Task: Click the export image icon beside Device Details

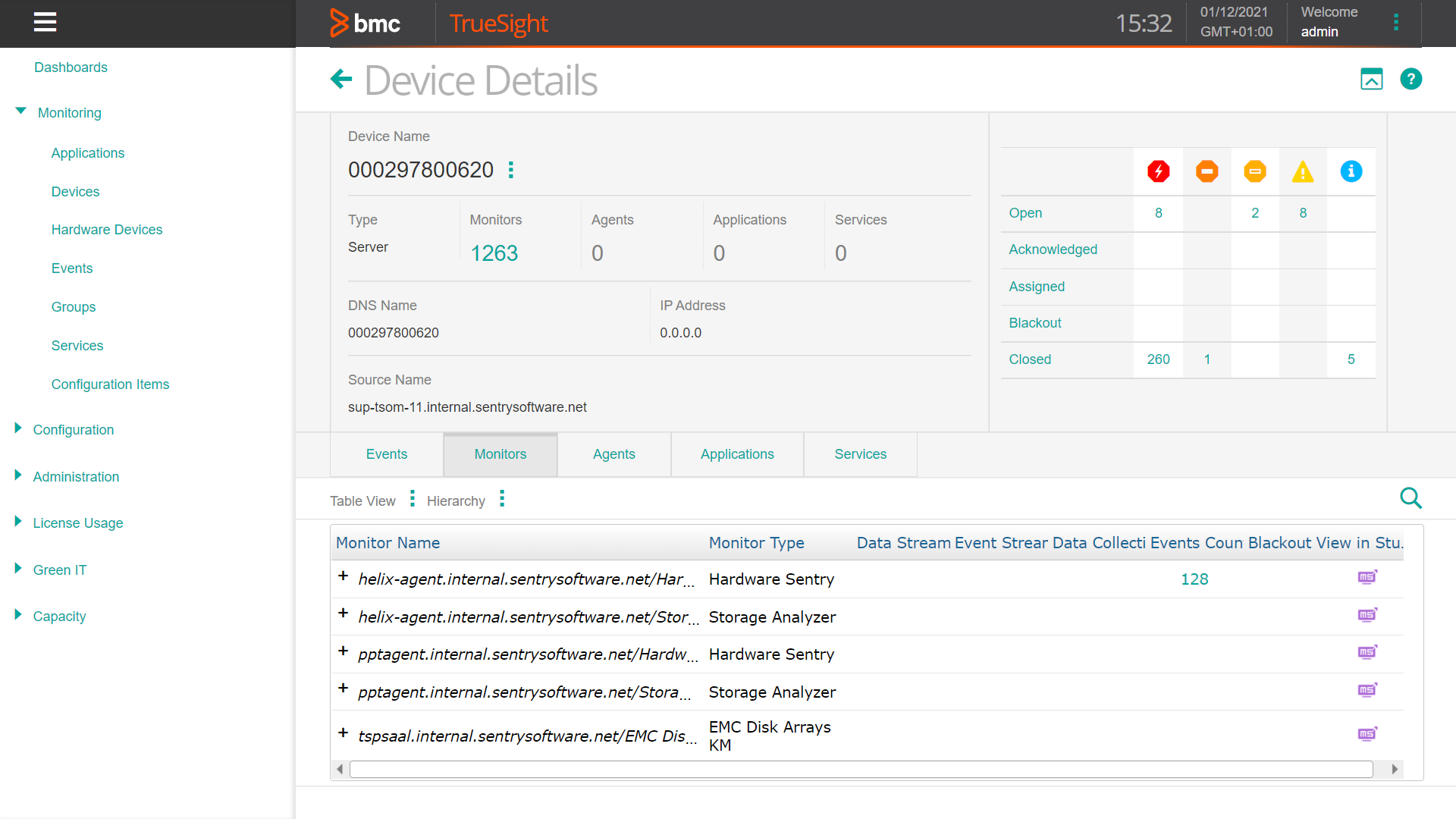Action: [x=1372, y=79]
